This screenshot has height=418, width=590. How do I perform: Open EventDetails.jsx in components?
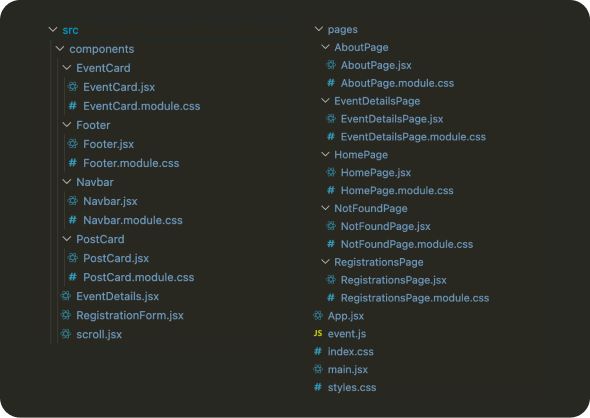click(117, 296)
